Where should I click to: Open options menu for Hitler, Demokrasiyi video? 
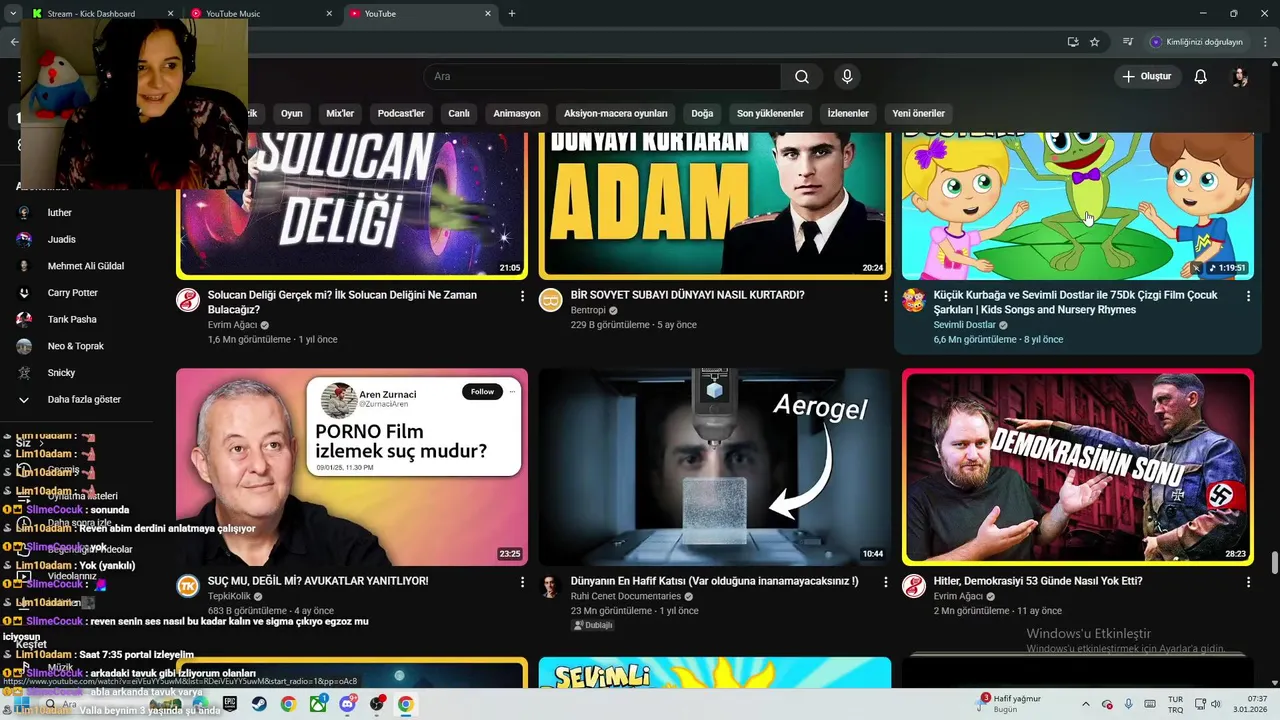1248,582
